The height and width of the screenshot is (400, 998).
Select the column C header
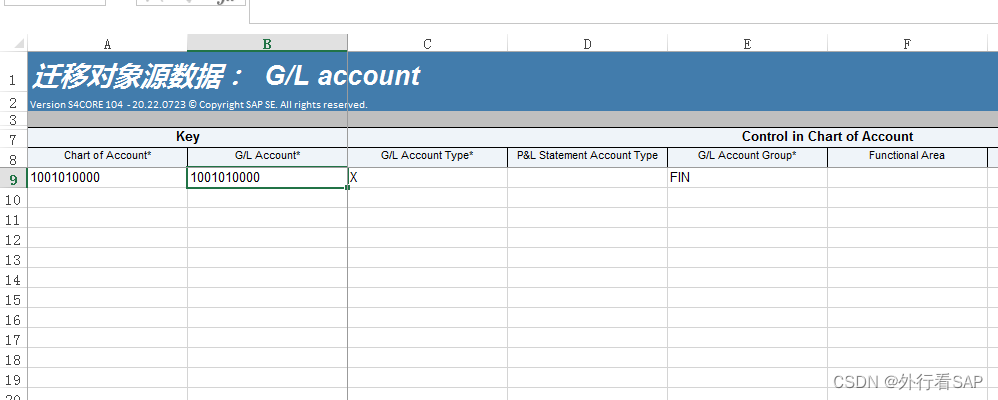pos(427,44)
